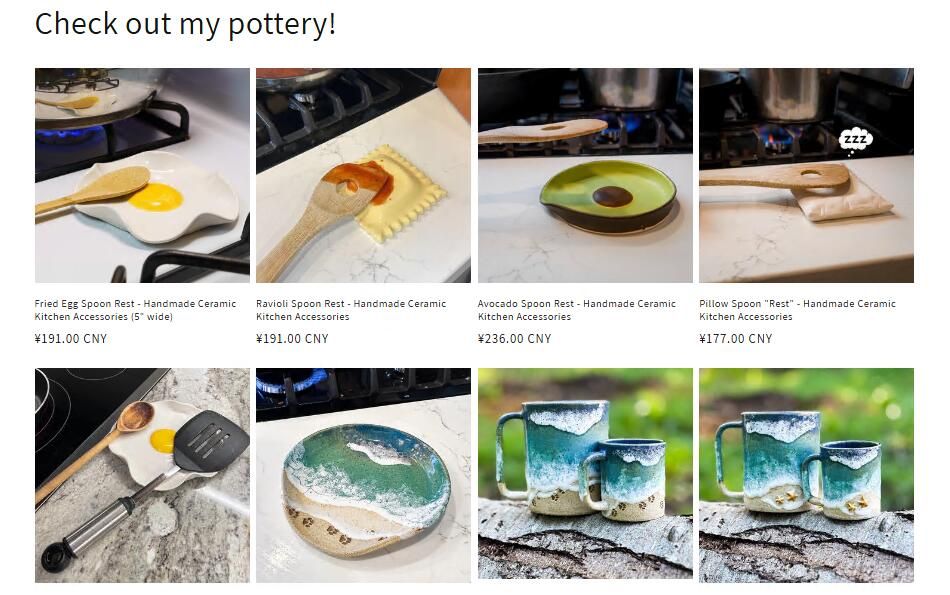Viewport: 950px width, 595px height.
Task: Open the ocean beach plate with paw prints
Action: click(363, 475)
